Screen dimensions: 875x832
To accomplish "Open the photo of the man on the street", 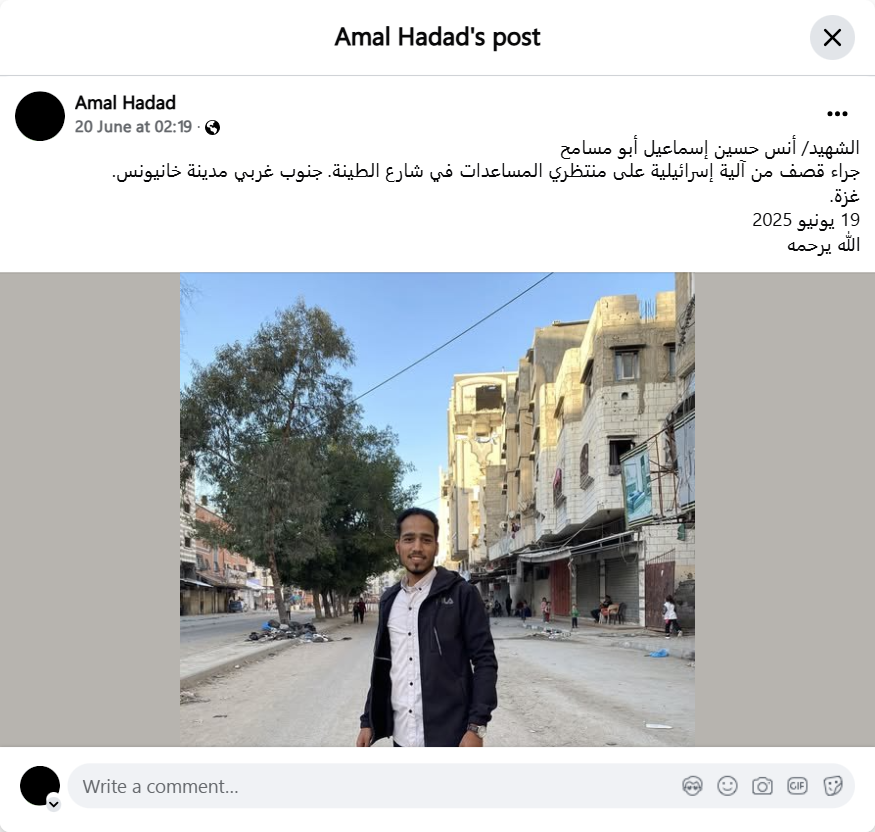I will click(x=437, y=509).
